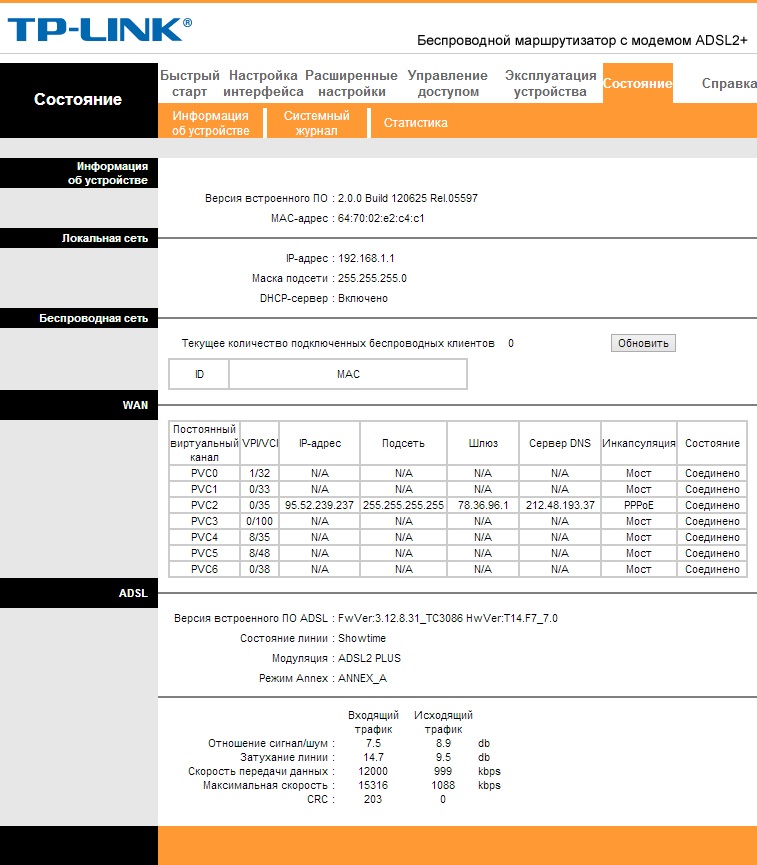Click the ADSL firmware FwVer:3.12.8.31 text
This screenshot has width=757, height=865.
[x=447, y=618]
